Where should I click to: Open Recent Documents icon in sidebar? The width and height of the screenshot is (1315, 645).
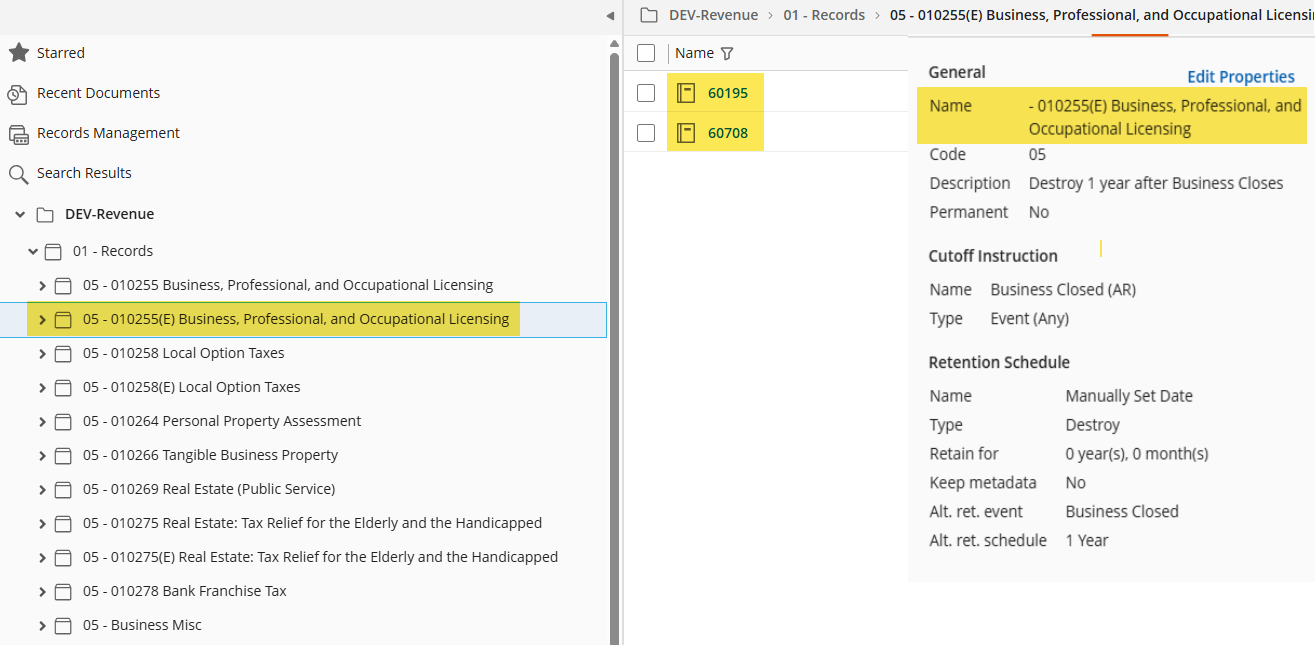pyautogui.click(x=18, y=94)
